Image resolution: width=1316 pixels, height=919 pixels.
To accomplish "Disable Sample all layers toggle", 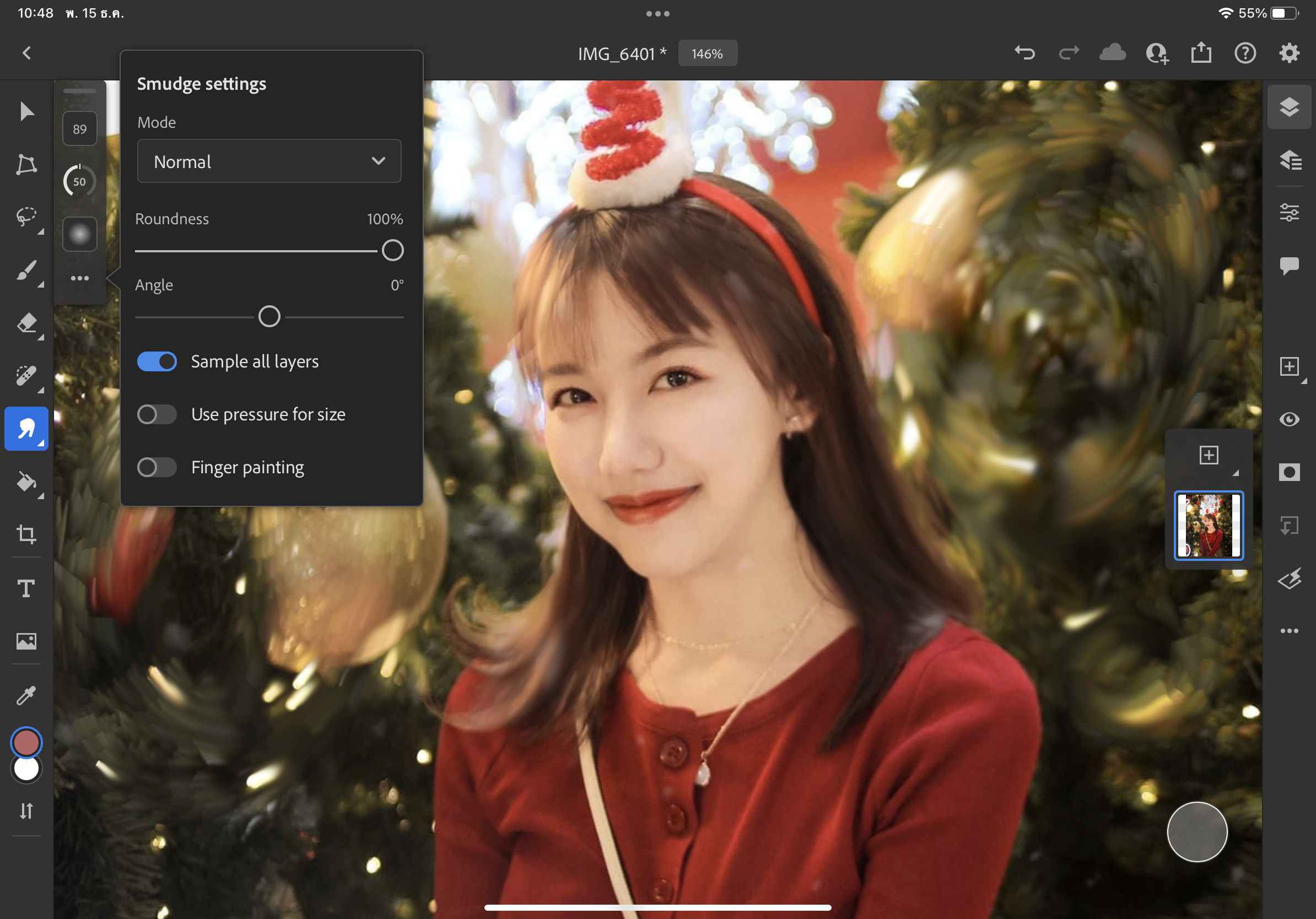I will coord(157,361).
